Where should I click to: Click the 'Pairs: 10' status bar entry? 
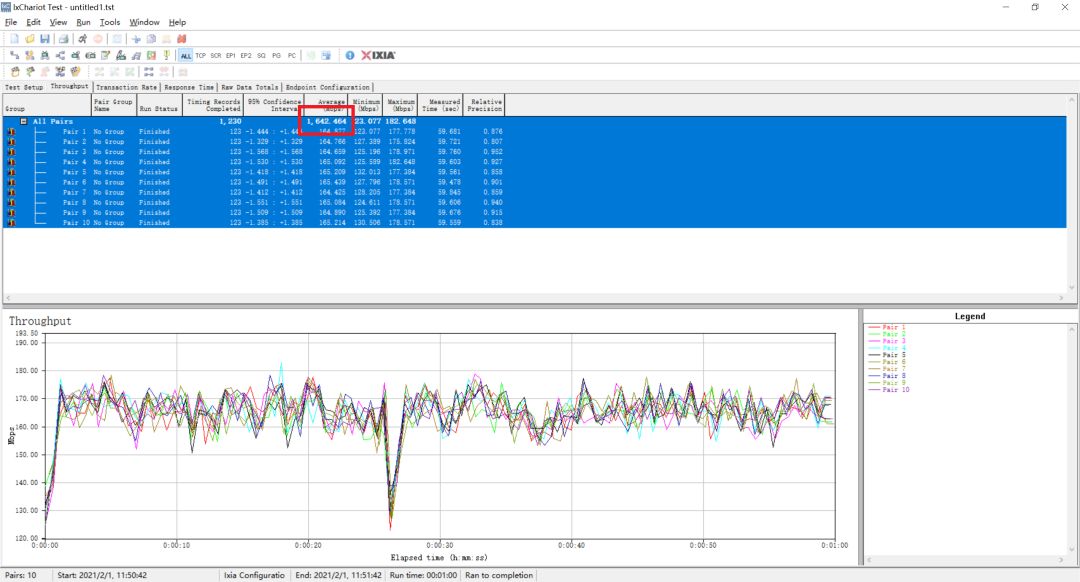coord(21,575)
